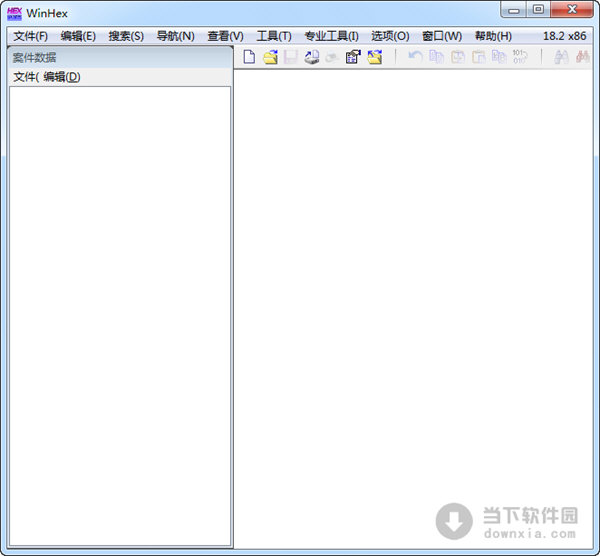Open the 搜索(S) menu
Screen dimensions: 600x556
point(126,36)
